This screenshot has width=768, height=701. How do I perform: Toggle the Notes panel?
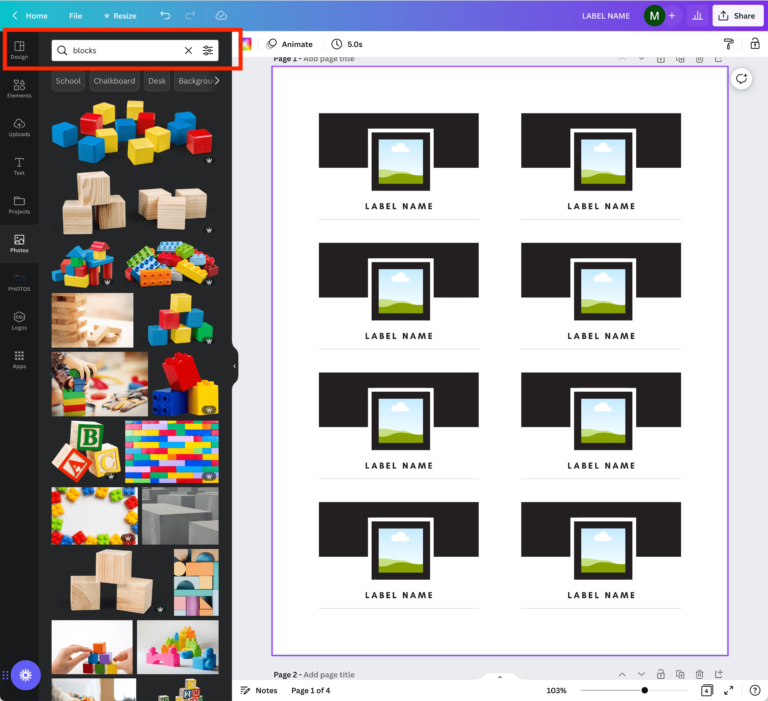258,690
